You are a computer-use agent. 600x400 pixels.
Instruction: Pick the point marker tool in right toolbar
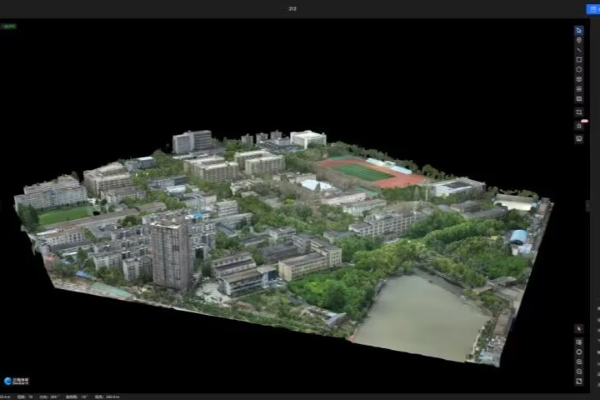tap(579, 41)
